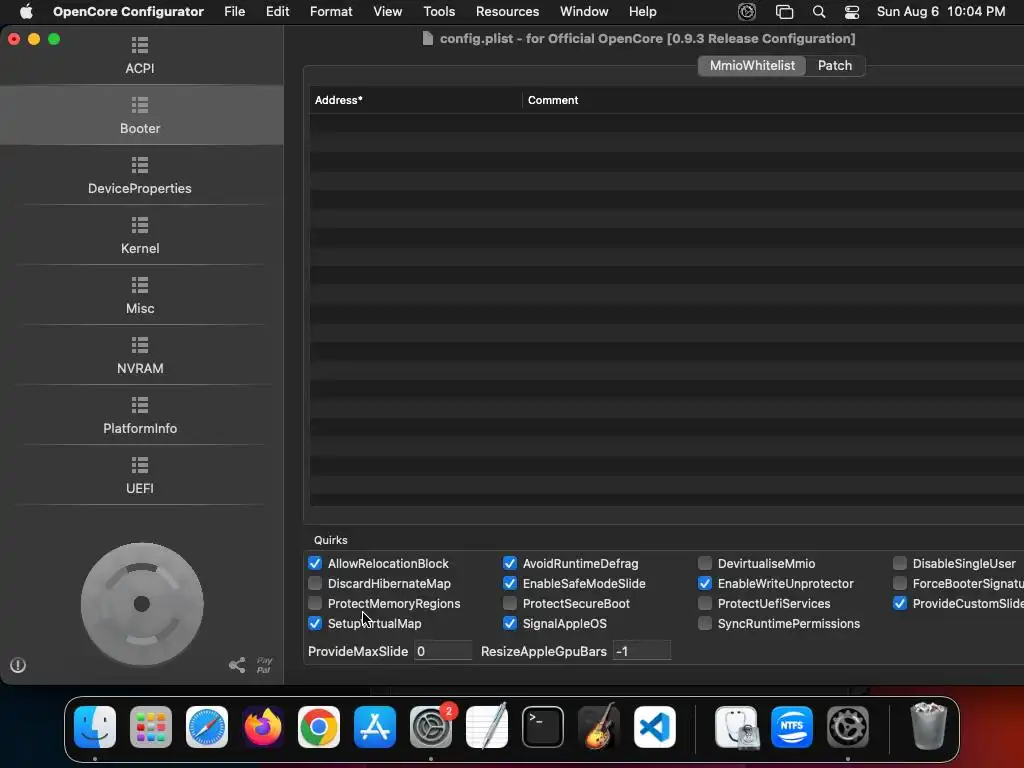The height and width of the screenshot is (768, 1024).
Task: Open TextEdit from the Dock
Action: [487, 727]
